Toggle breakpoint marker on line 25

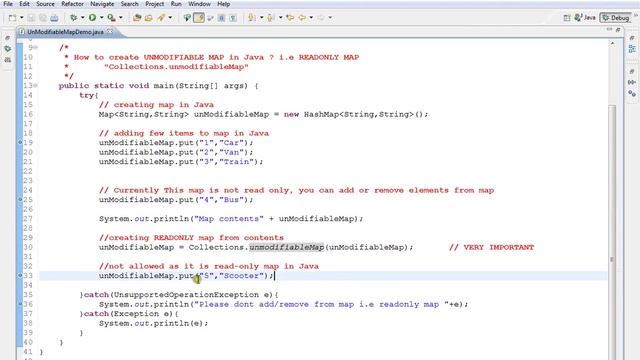[x=20, y=200]
